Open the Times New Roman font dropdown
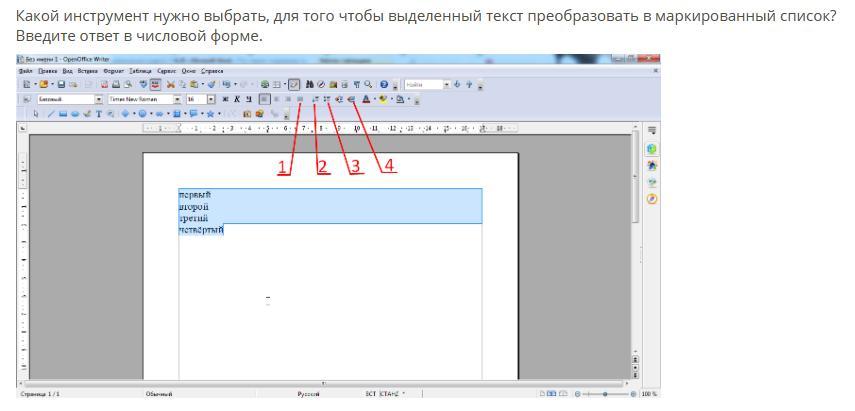855x411 pixels. pos(177,99)
